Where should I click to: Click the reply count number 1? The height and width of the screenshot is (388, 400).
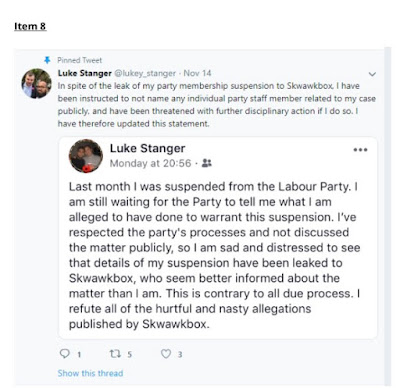pyautogui.click(x=79, y=354)
